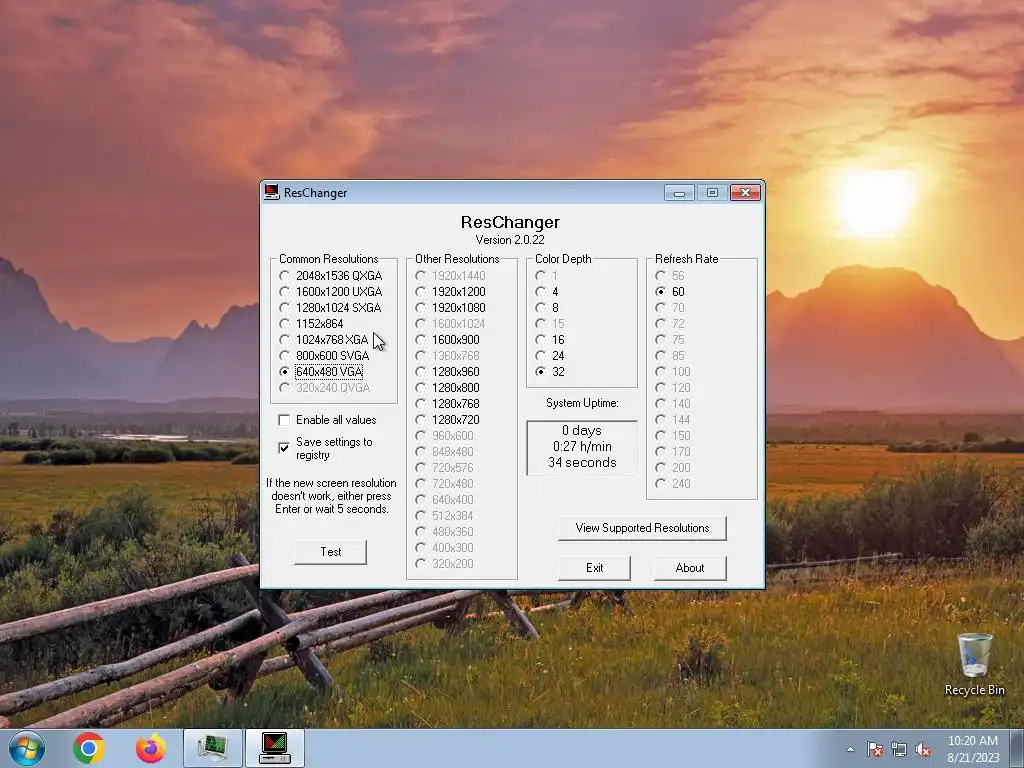Select 640x480 VGA resolution

point(321,372)
